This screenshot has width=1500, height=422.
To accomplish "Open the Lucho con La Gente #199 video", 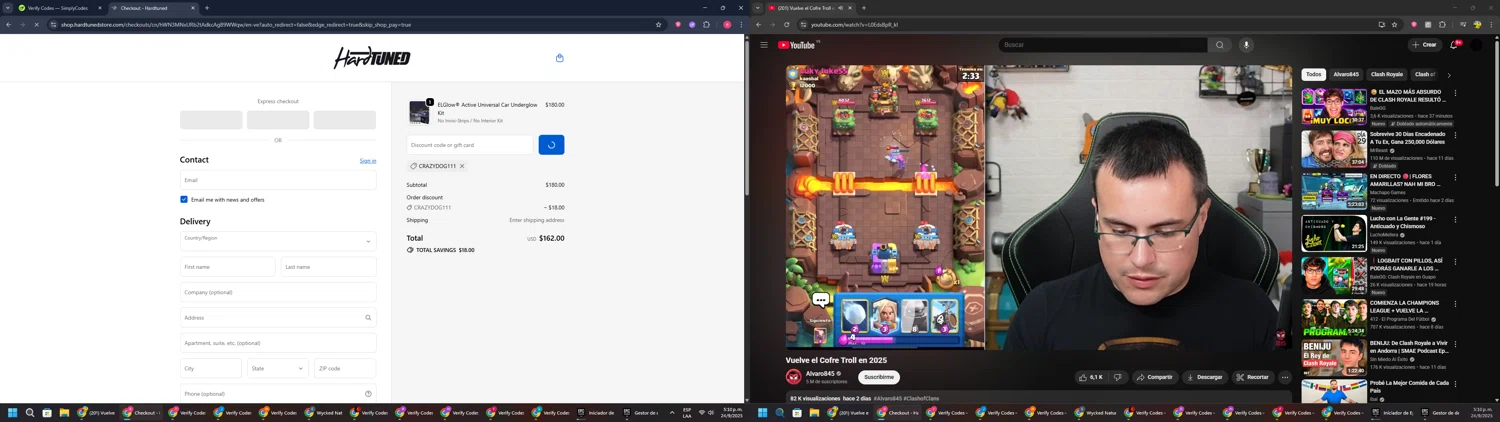I will click(x=1334, y=233).
